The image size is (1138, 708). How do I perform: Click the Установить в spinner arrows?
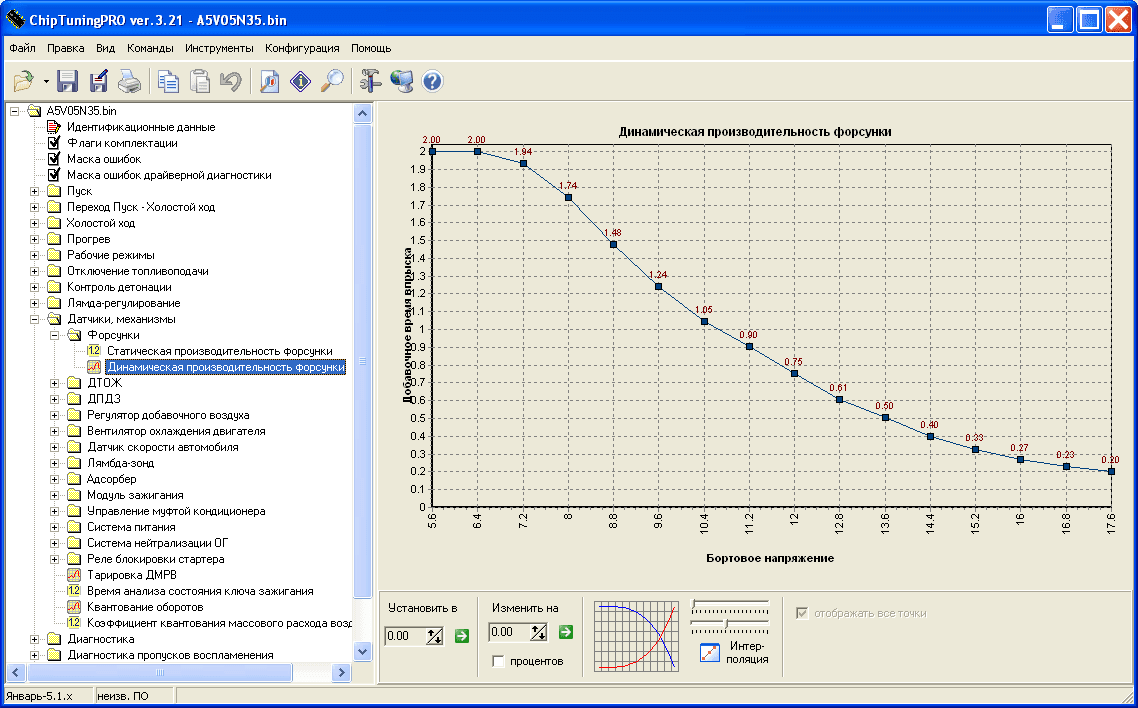tap(435, 636)
